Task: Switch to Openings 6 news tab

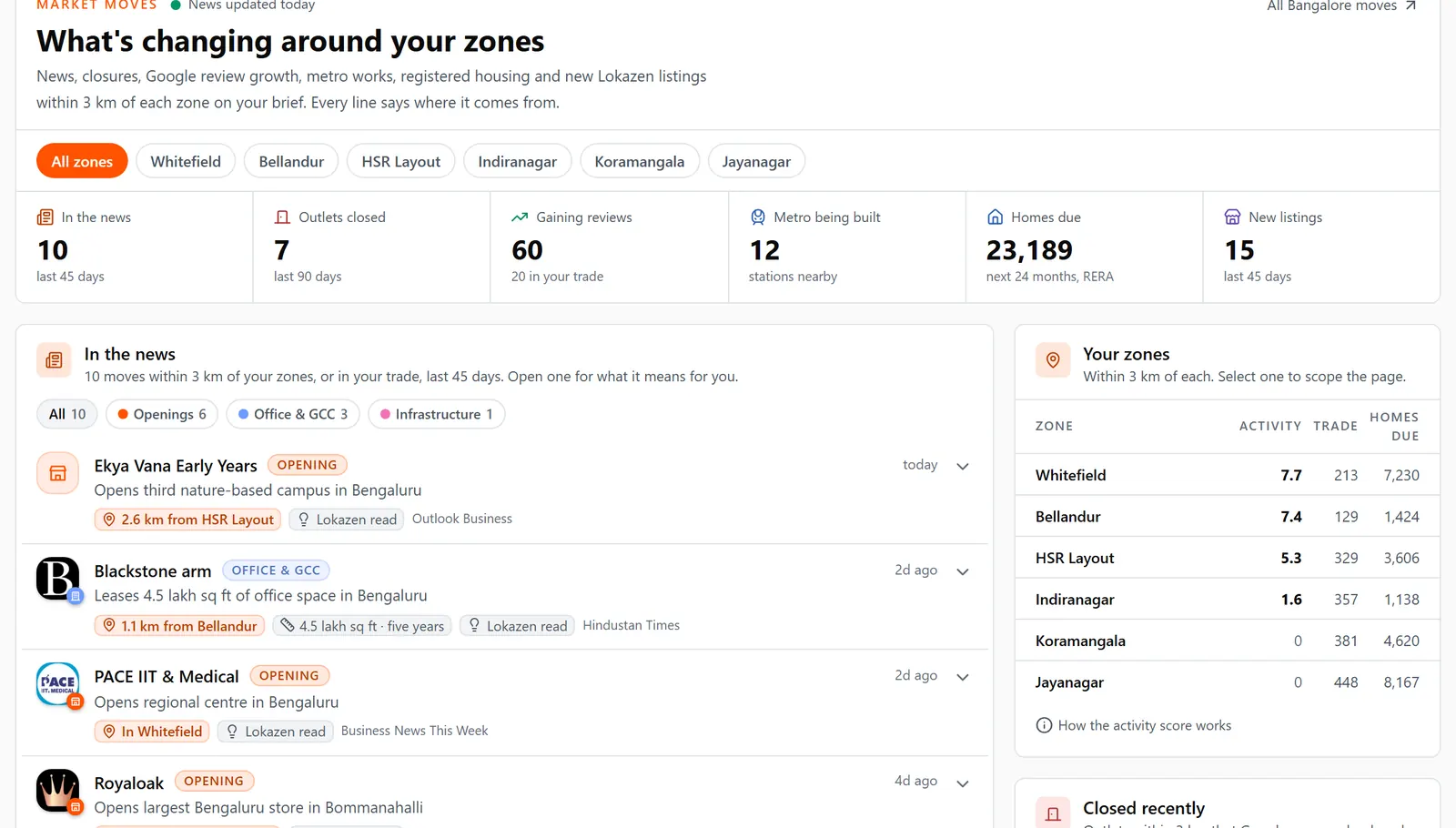Action: pos(162,414)
